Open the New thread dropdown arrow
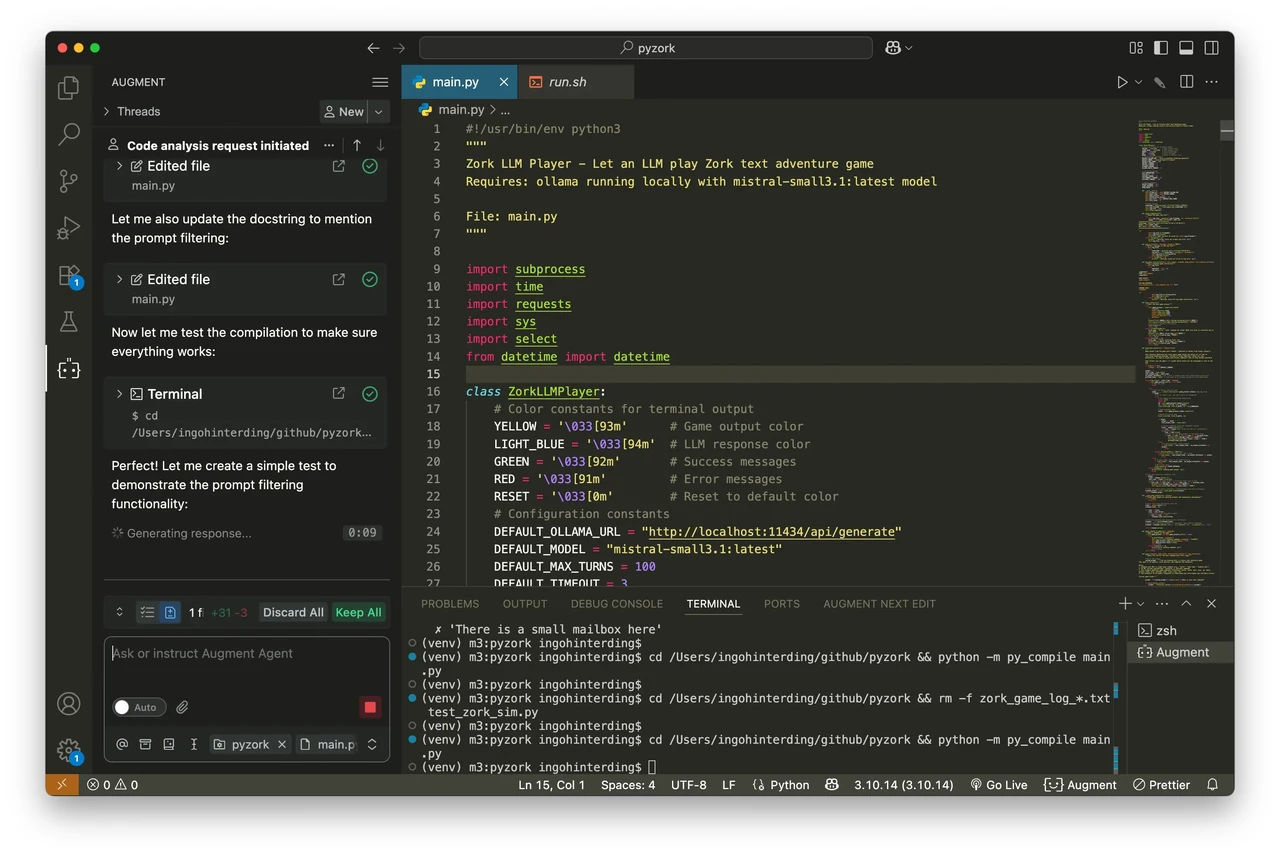Viewport: 1280px width, 856px height. click(379, 112)
